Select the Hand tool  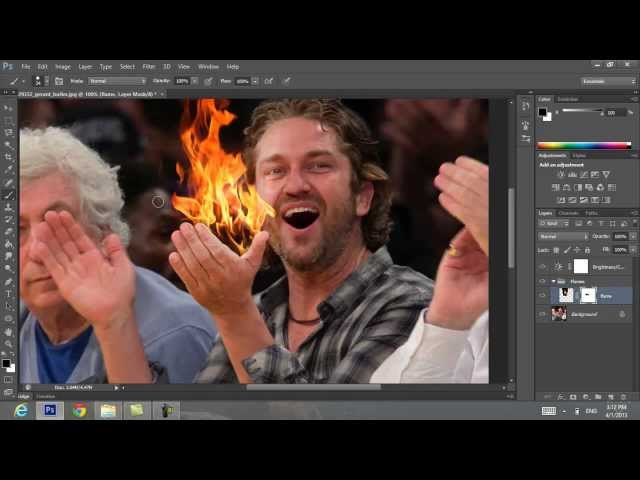click(8, 332)
